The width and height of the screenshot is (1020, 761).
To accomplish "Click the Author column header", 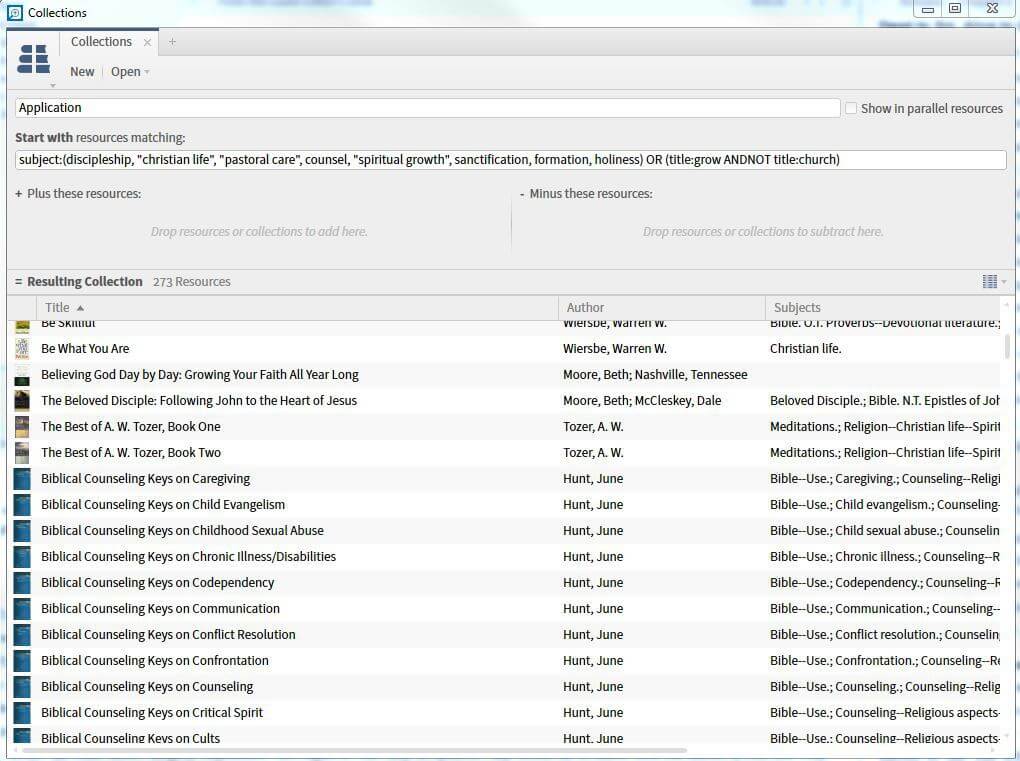I will click(585, 308).
